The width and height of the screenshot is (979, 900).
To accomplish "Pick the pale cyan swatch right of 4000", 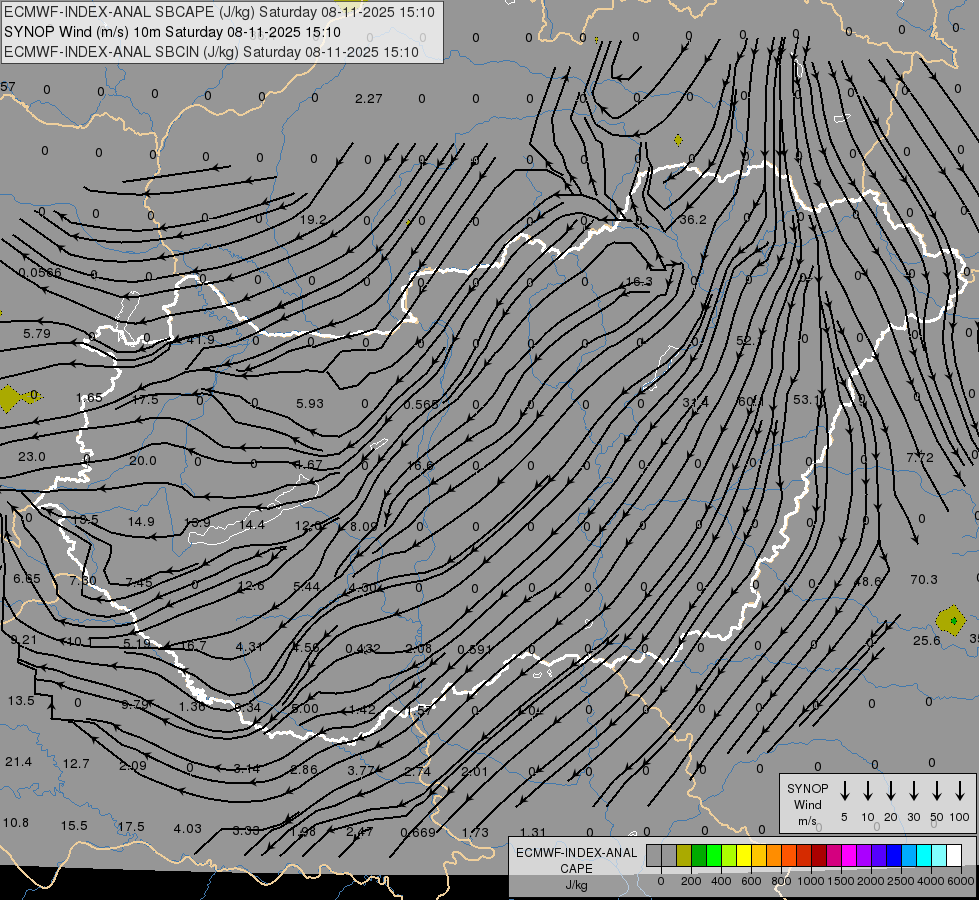I will coord(938,856).
